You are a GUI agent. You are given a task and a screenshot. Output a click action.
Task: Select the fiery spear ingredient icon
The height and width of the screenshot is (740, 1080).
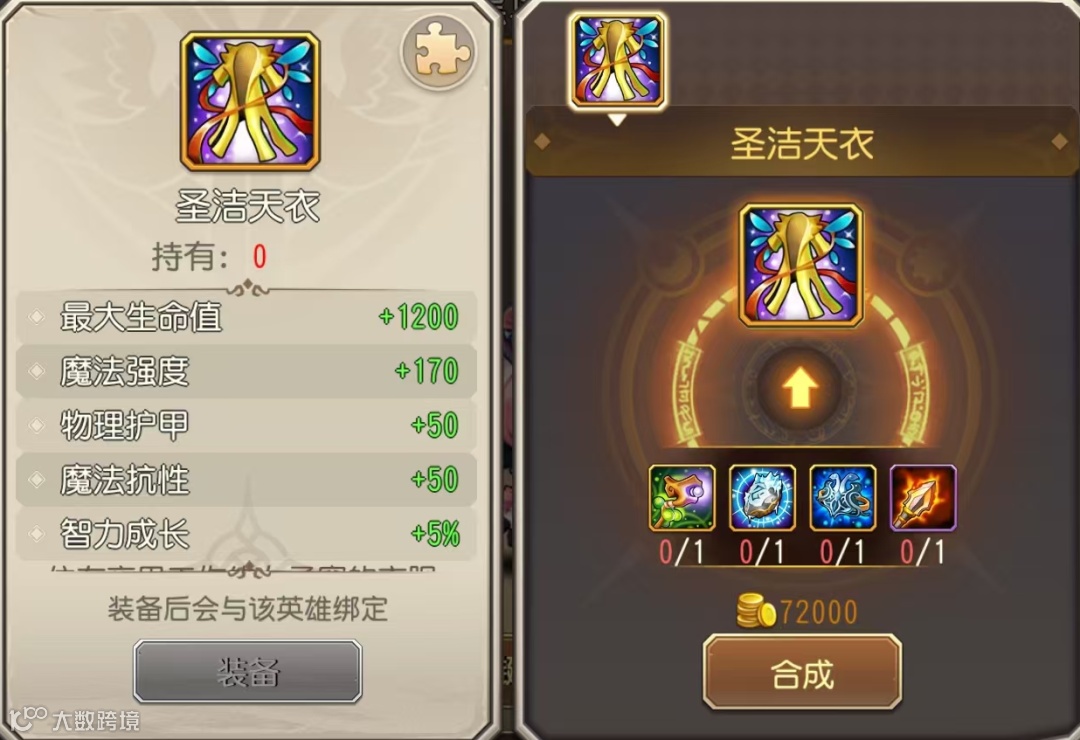tap(923, 497)
